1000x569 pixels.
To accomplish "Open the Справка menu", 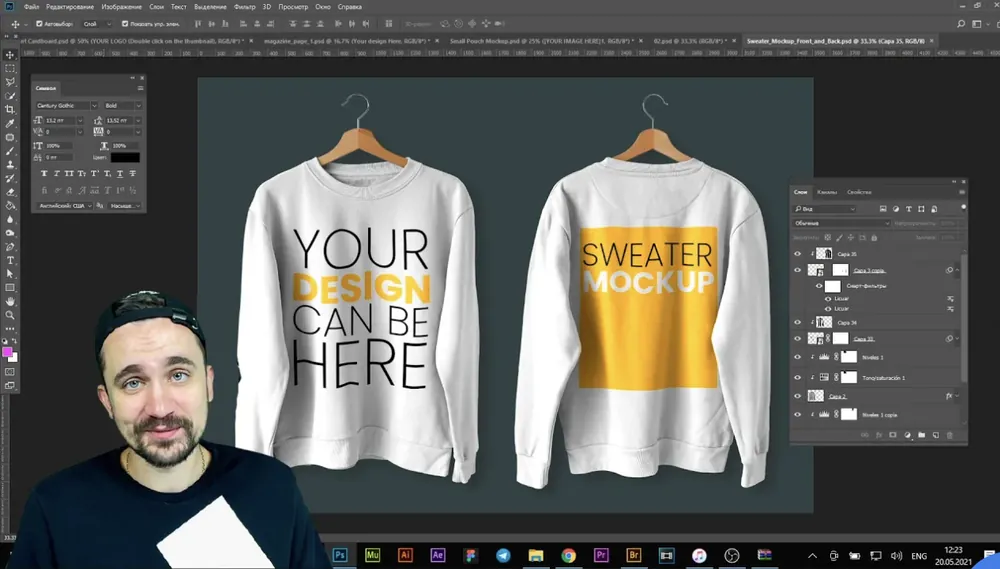I will tap(349, 7).
